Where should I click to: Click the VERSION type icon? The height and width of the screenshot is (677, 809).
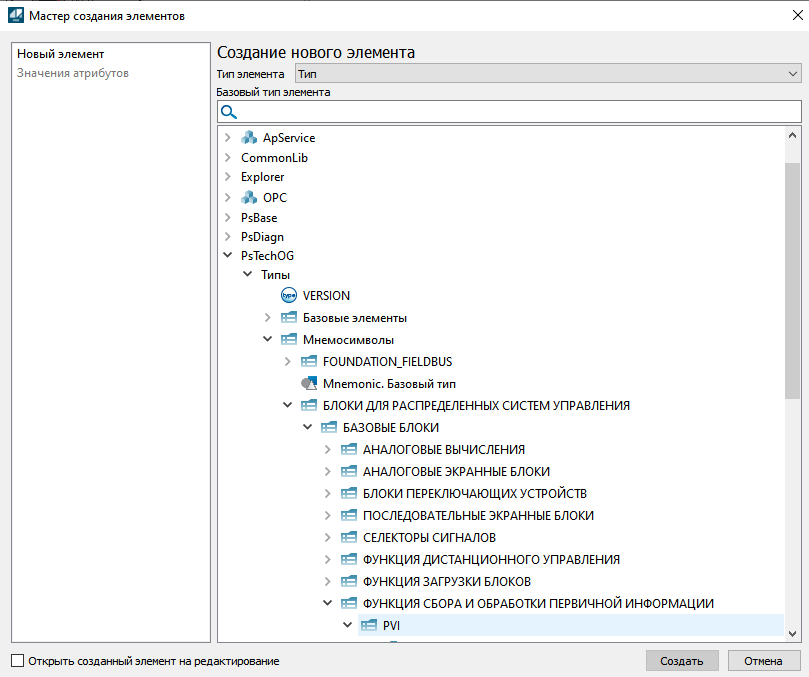[289, 295]
